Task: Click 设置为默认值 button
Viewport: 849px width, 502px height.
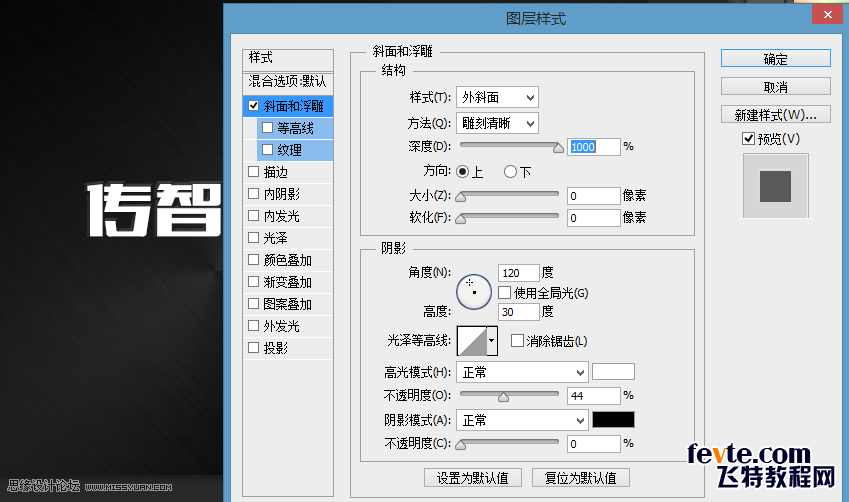Action: 473,478
